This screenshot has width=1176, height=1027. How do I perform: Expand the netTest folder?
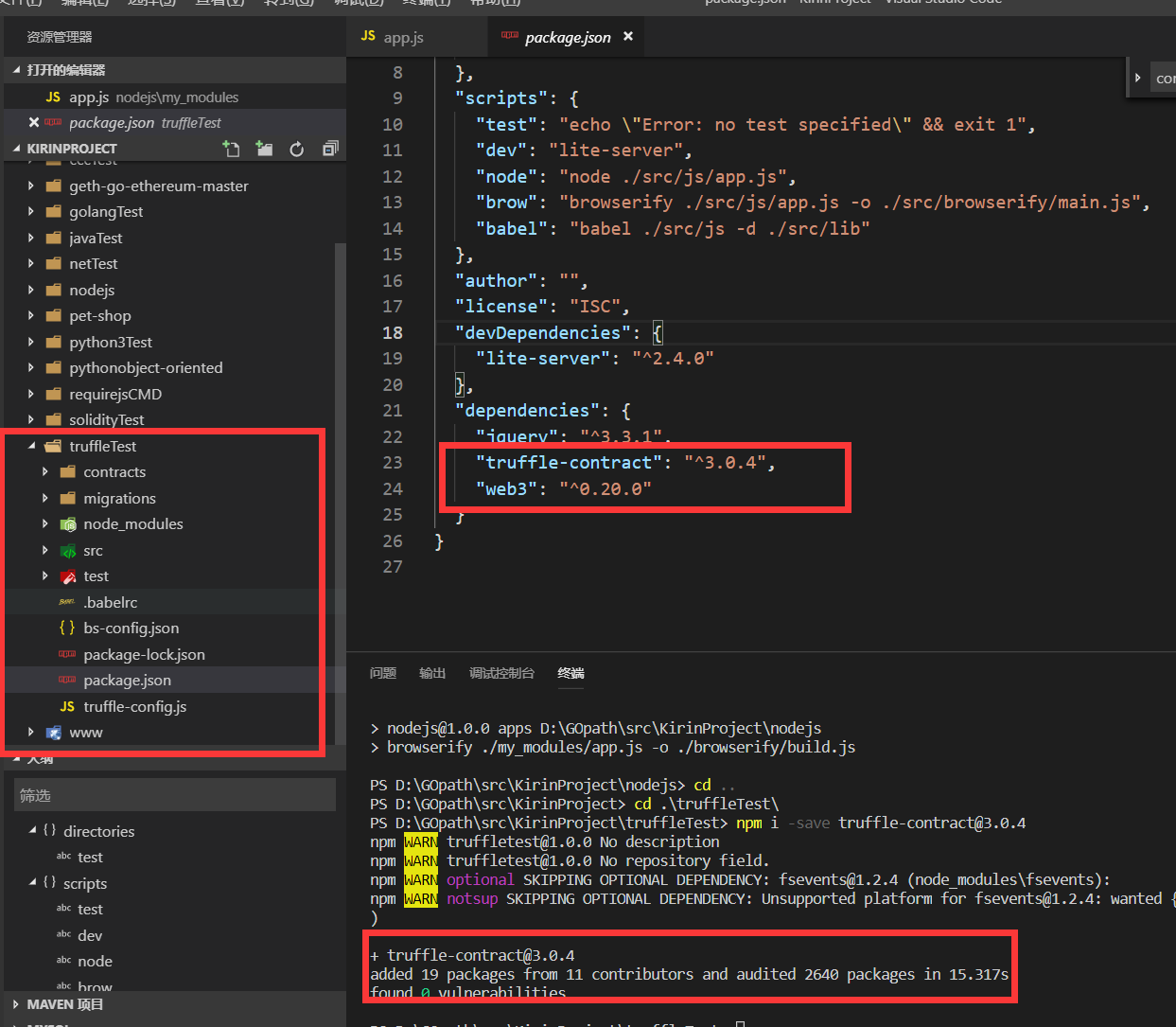click(x=31, y=263)
